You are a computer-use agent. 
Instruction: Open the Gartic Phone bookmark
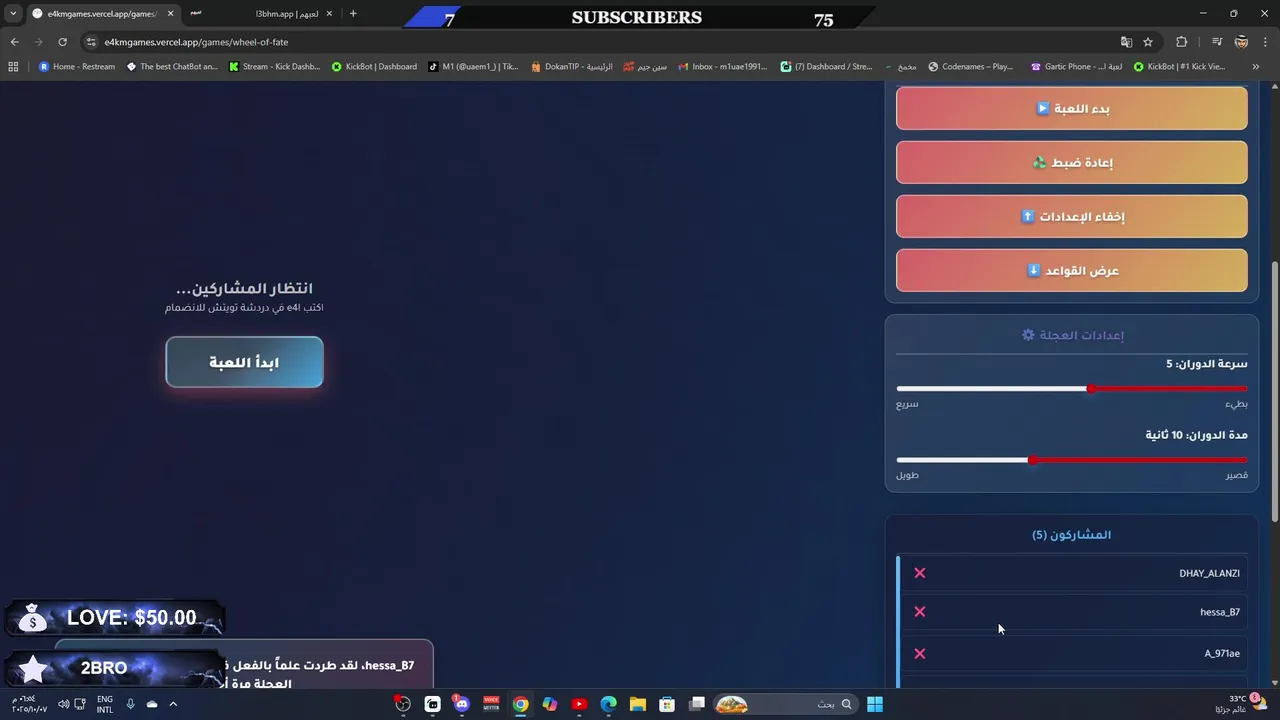pyautogui.click(x=1076, y=67)
